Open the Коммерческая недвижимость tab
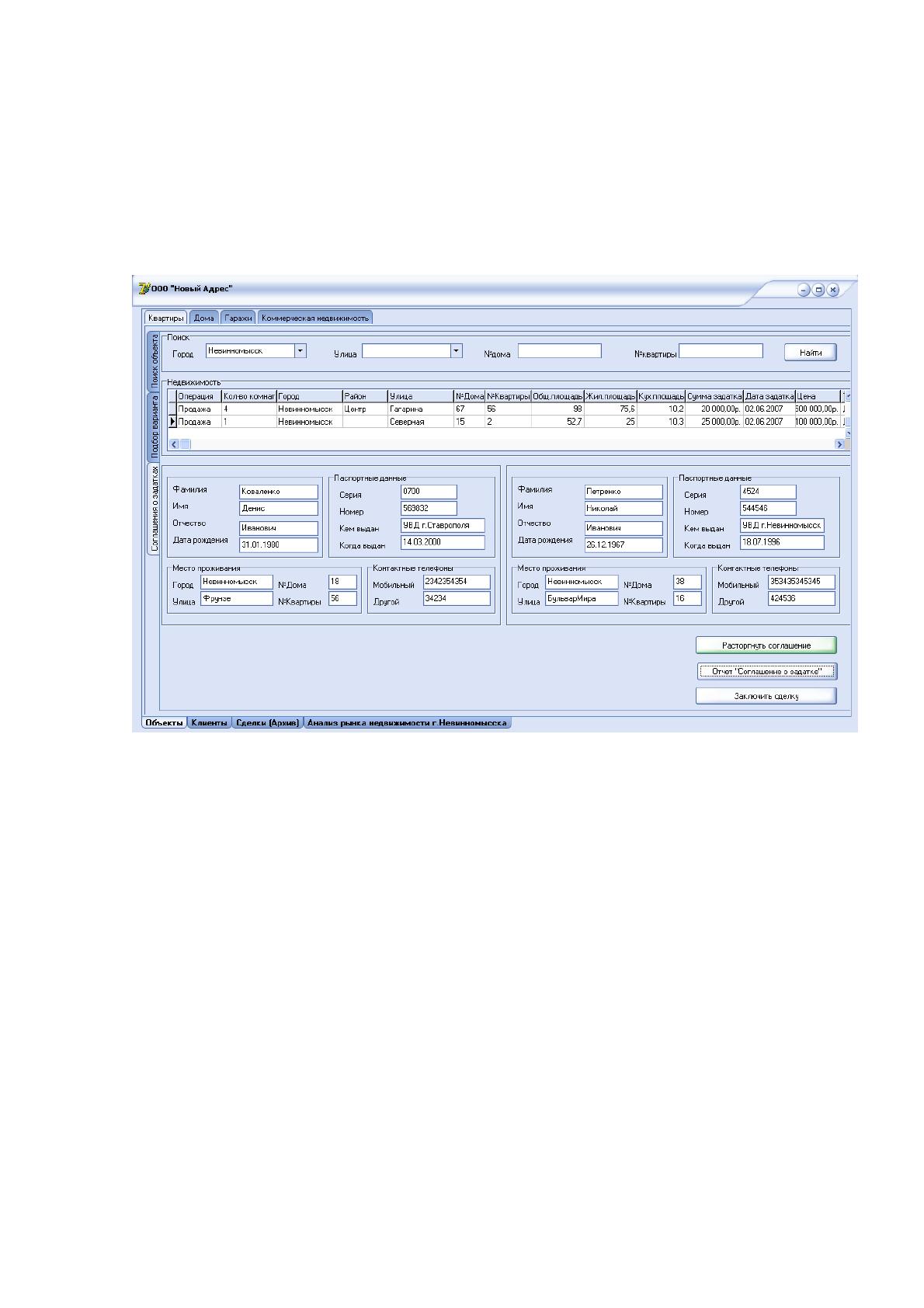 pos(315,318)
